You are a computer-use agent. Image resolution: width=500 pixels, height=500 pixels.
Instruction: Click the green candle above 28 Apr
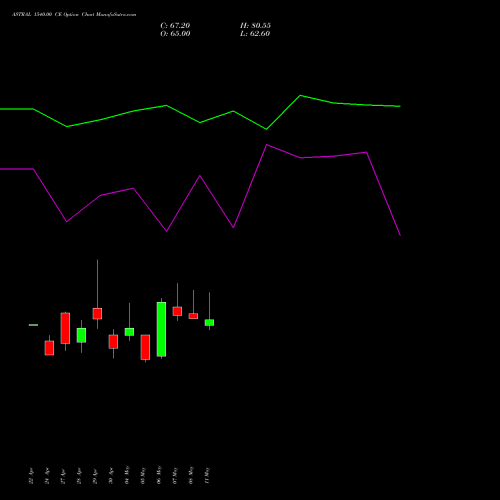click(81, 335)
